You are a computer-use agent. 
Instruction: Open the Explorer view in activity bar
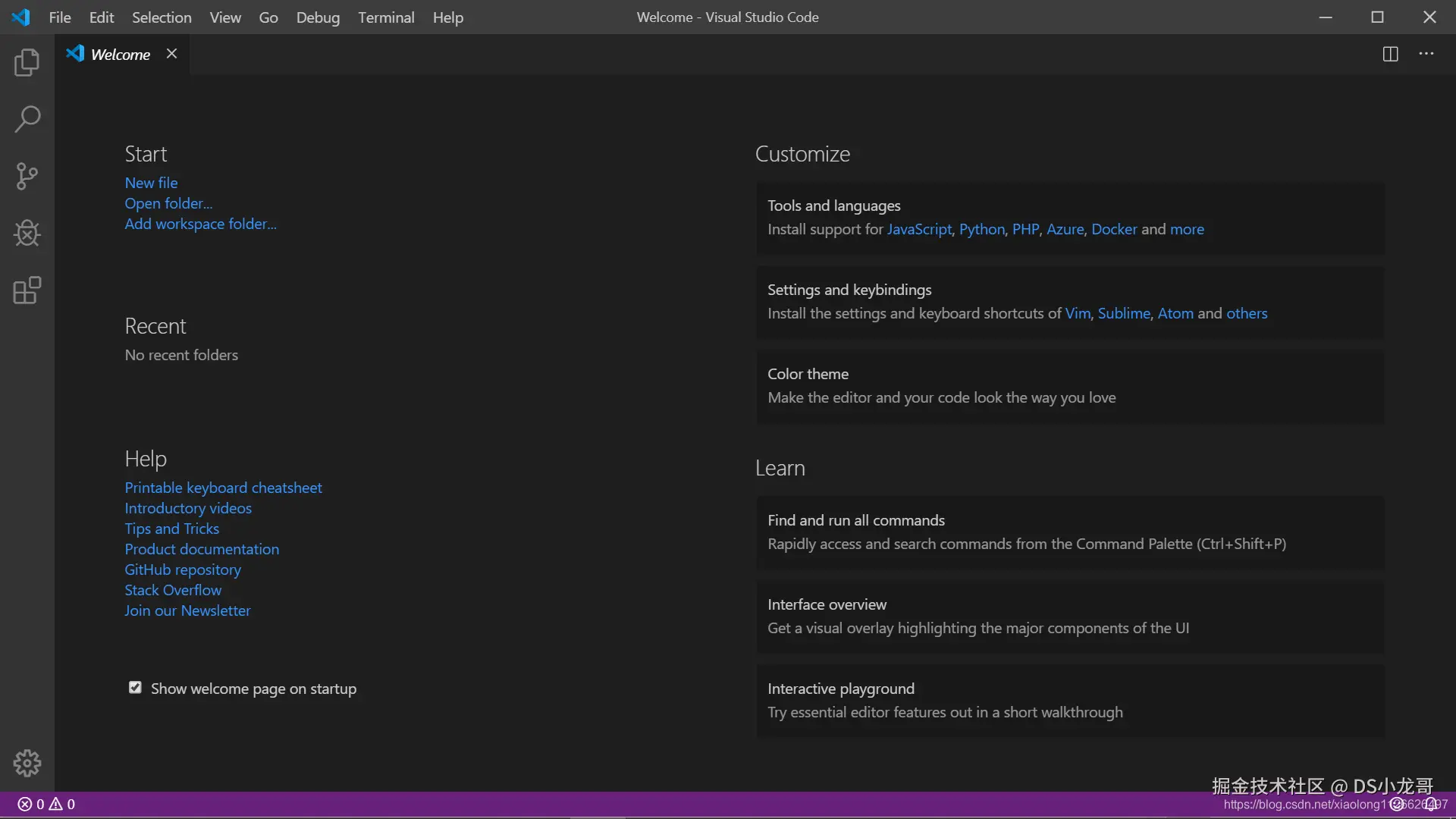pos(27,62)
